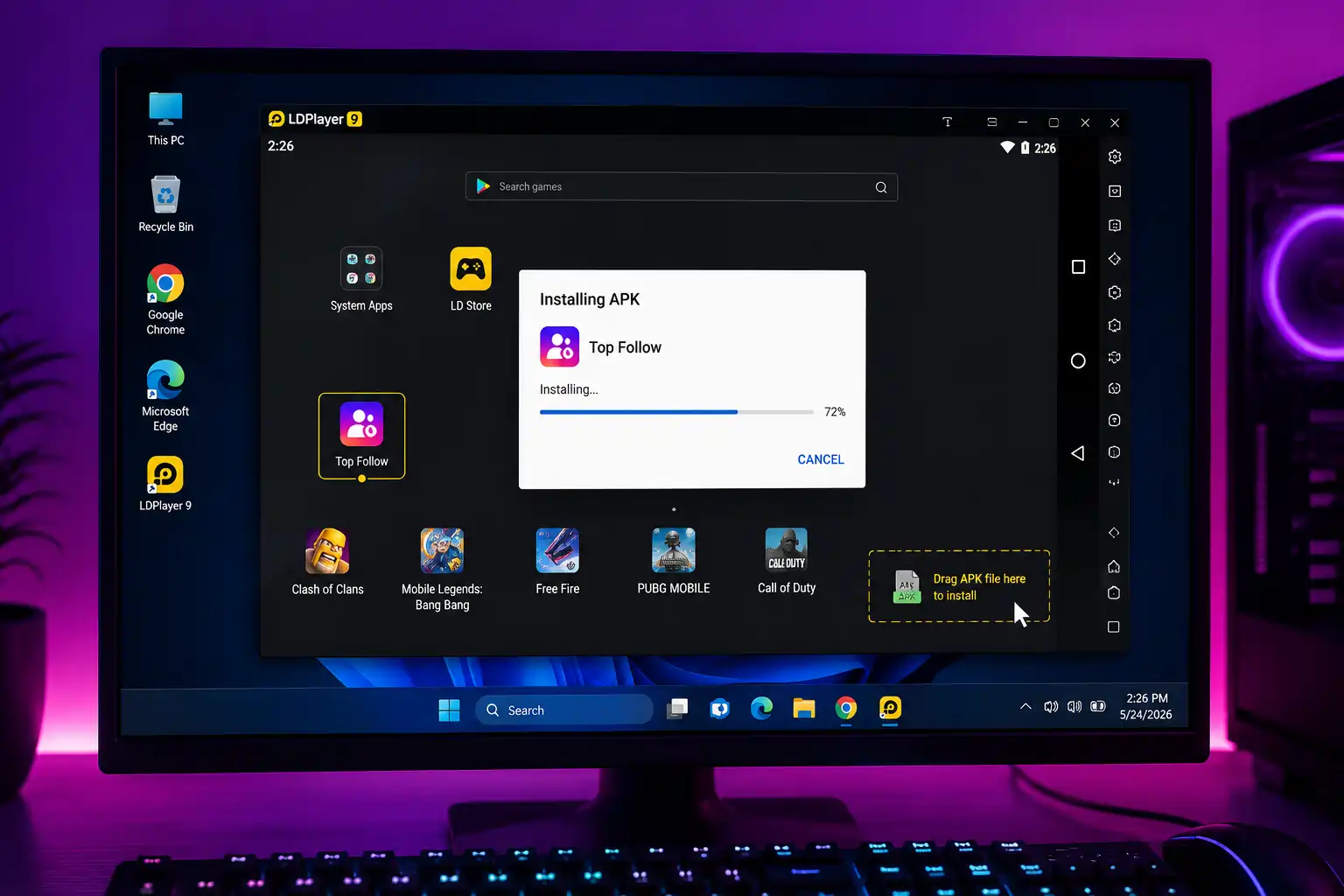1344x896 pixels.
Task: Click the Google Play icon in search bar
Action: (x=483, y=186)
